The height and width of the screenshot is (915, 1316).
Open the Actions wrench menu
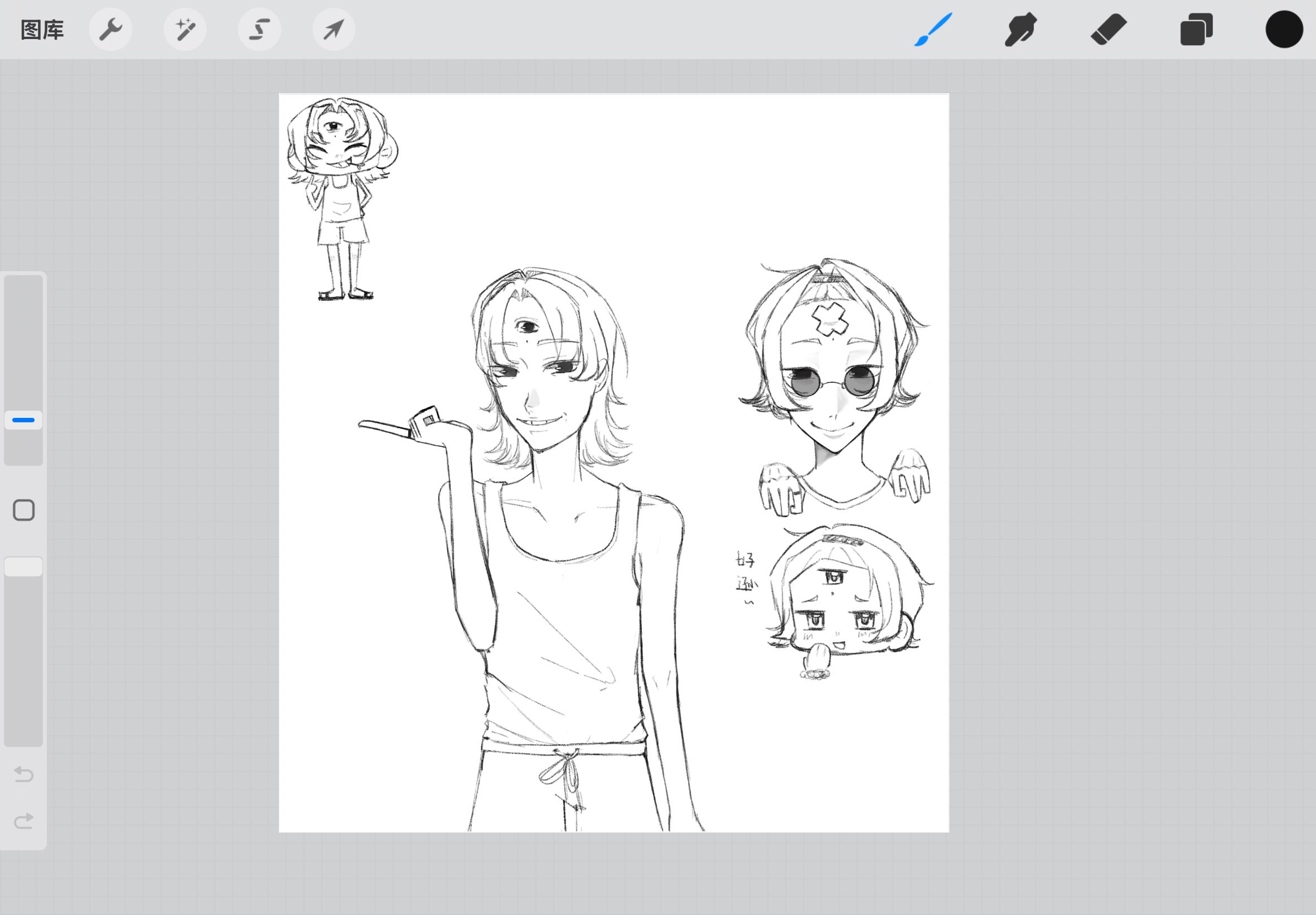click(110, 30)
